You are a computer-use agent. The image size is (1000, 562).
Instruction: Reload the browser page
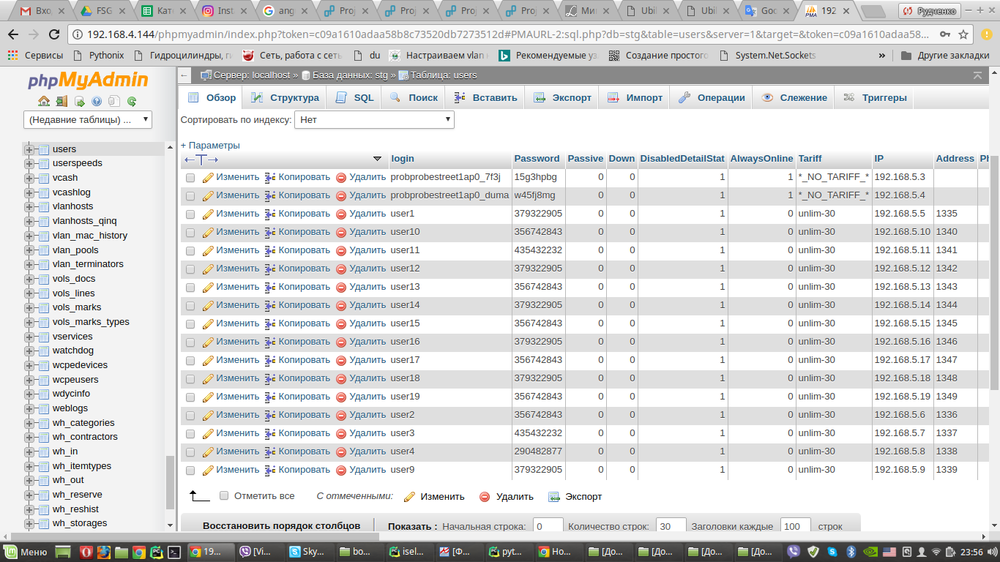[x=54, y=34]
